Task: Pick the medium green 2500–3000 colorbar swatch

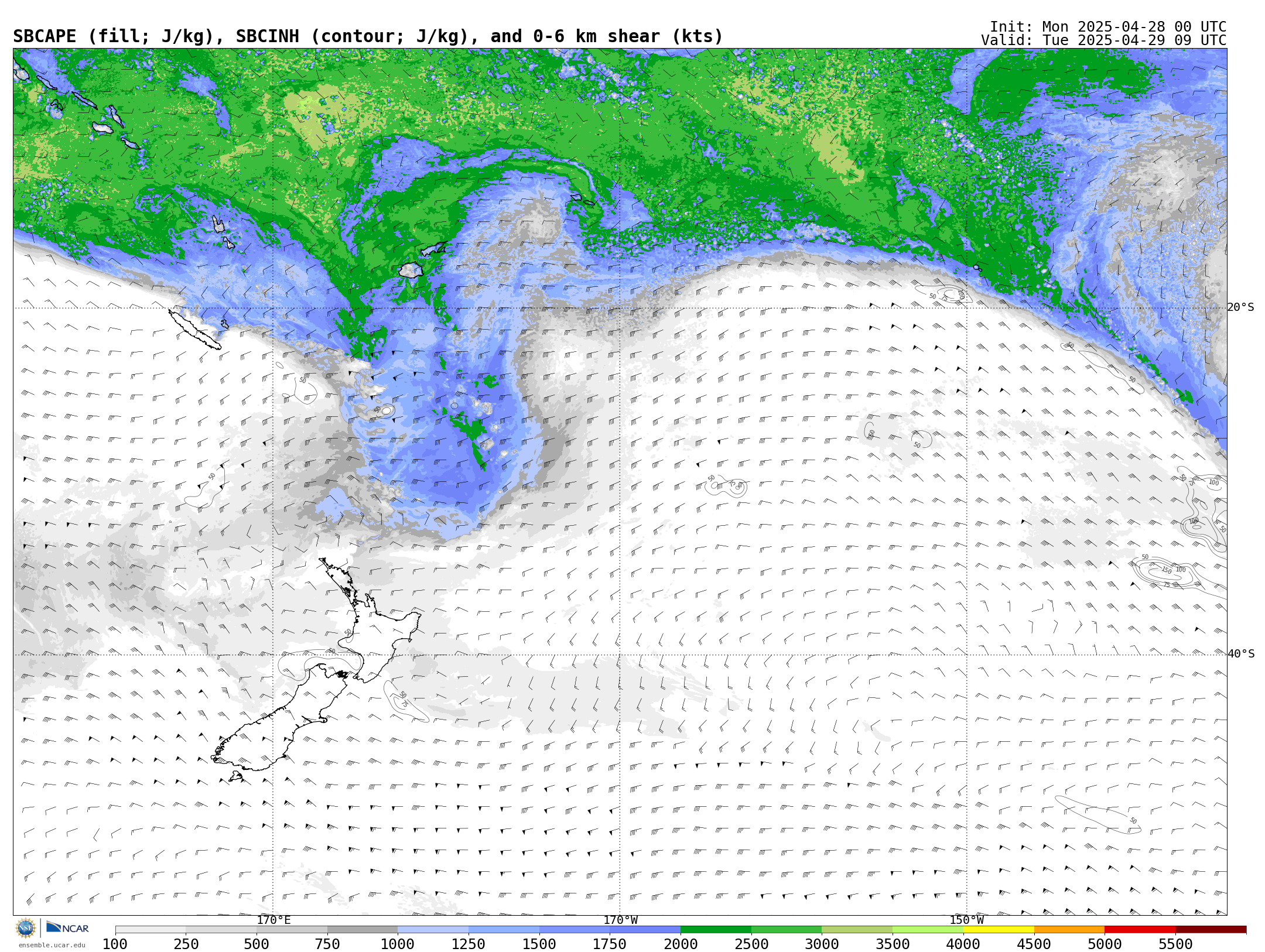Action: coord(787,930)
